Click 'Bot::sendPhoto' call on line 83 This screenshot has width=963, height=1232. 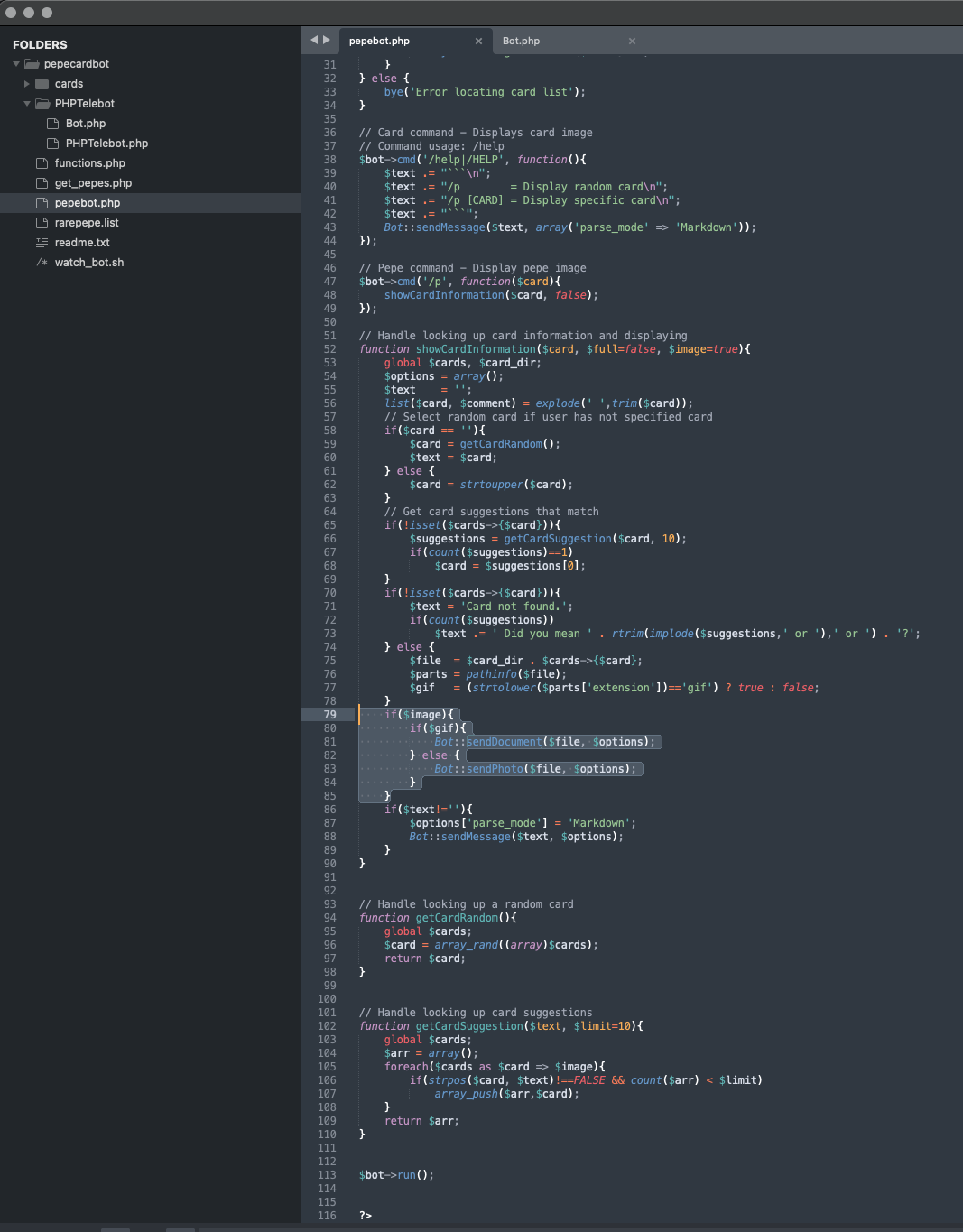click(x=479, y=769)
